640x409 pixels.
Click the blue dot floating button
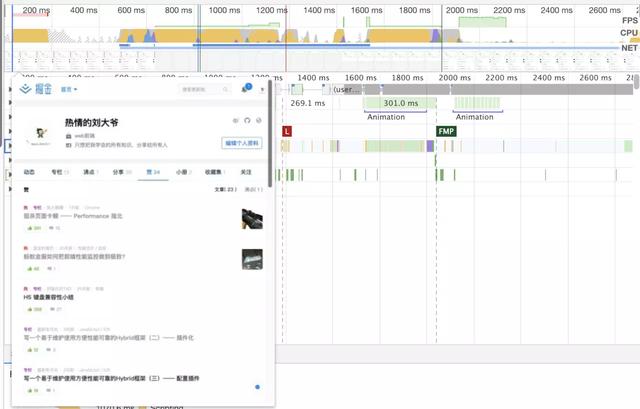click(258, 387)
